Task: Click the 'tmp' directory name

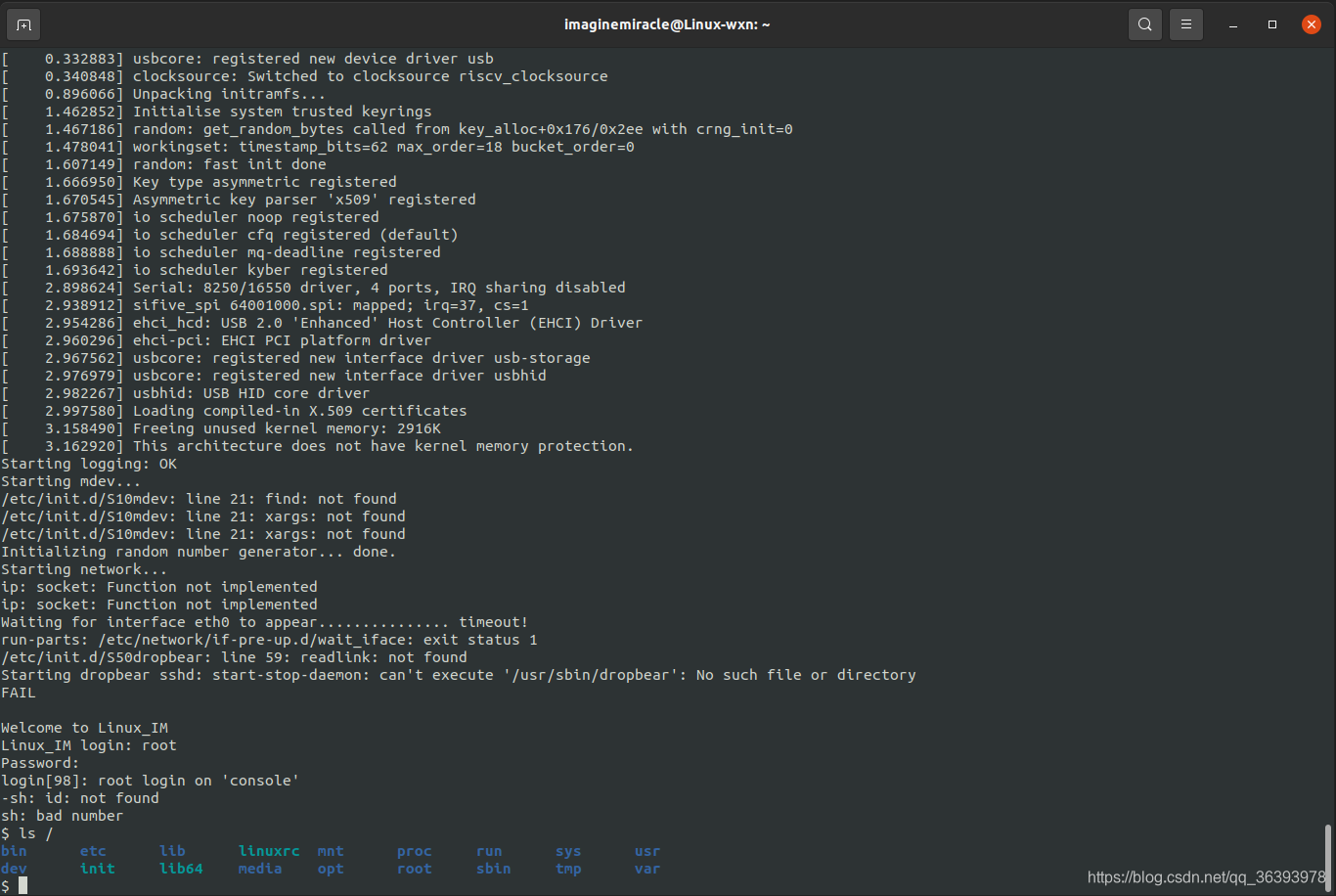Action: [568, 869]
